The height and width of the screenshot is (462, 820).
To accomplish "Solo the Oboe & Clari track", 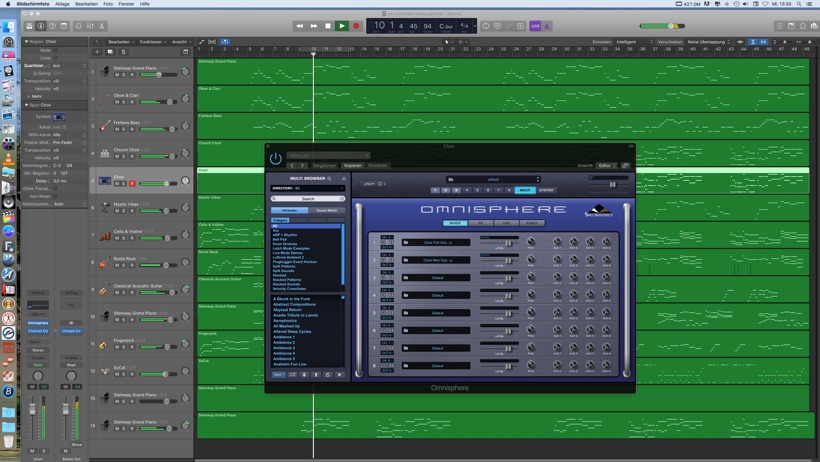I will (124, 102).
